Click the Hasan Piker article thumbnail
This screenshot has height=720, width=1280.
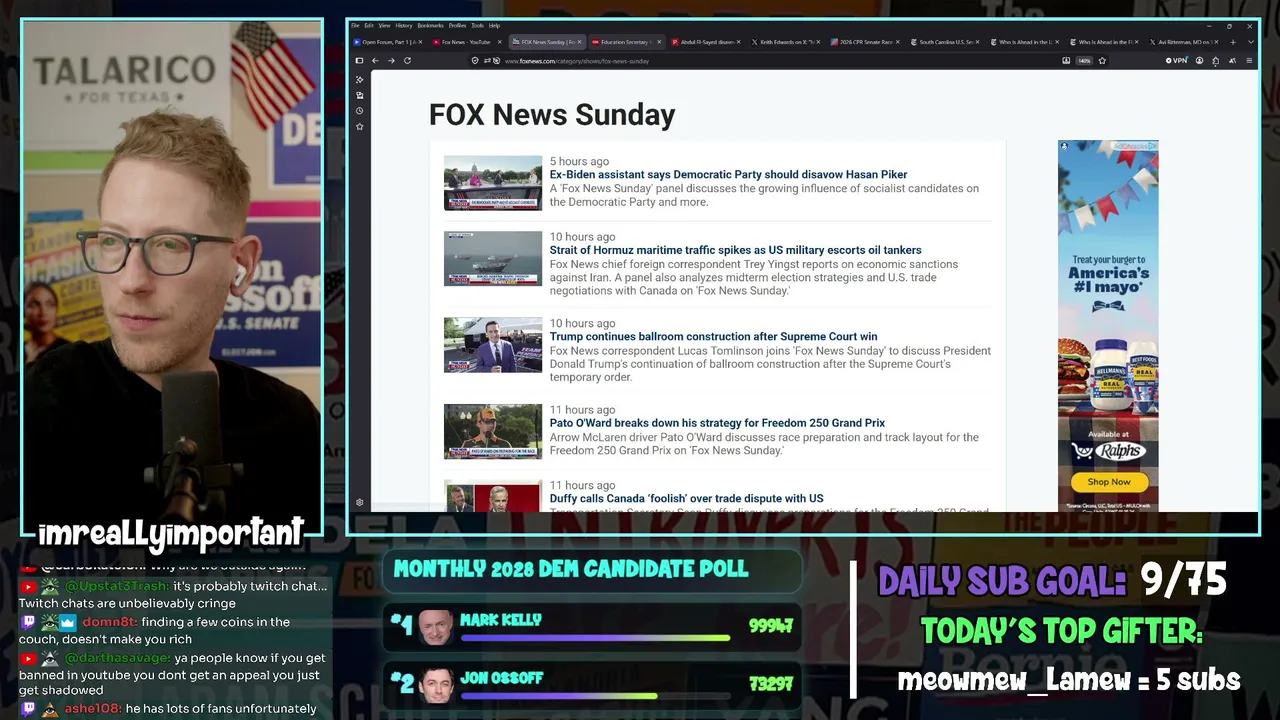click(x=493, y=182)
